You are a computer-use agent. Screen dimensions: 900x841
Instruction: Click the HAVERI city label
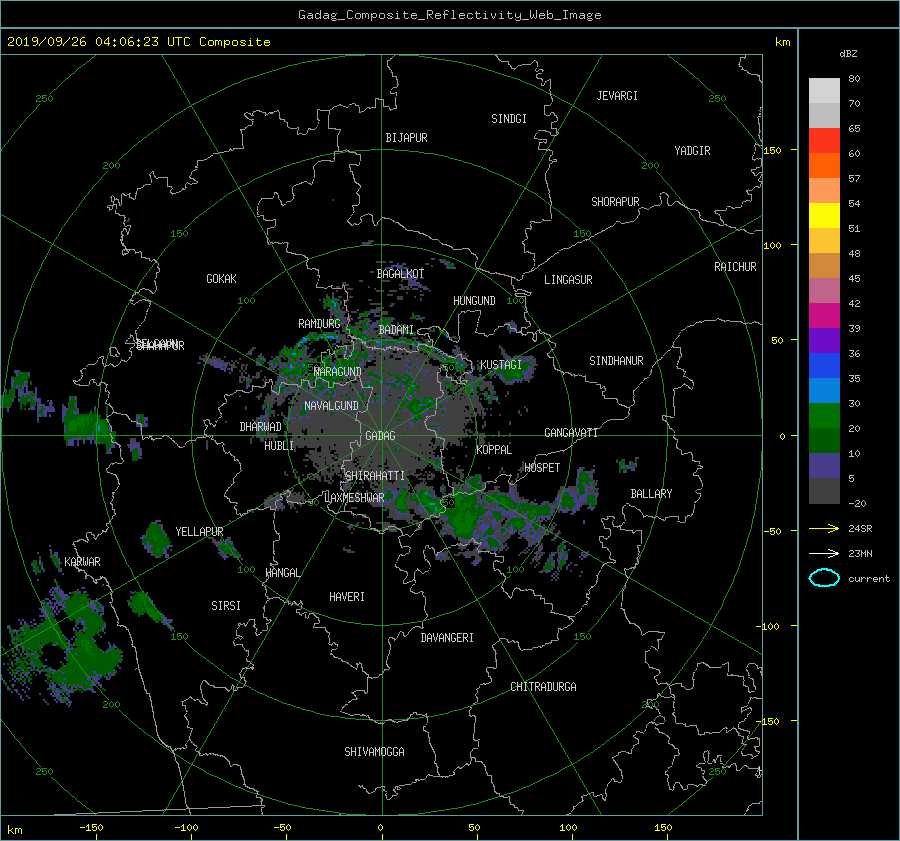click(x=347, y=597)
